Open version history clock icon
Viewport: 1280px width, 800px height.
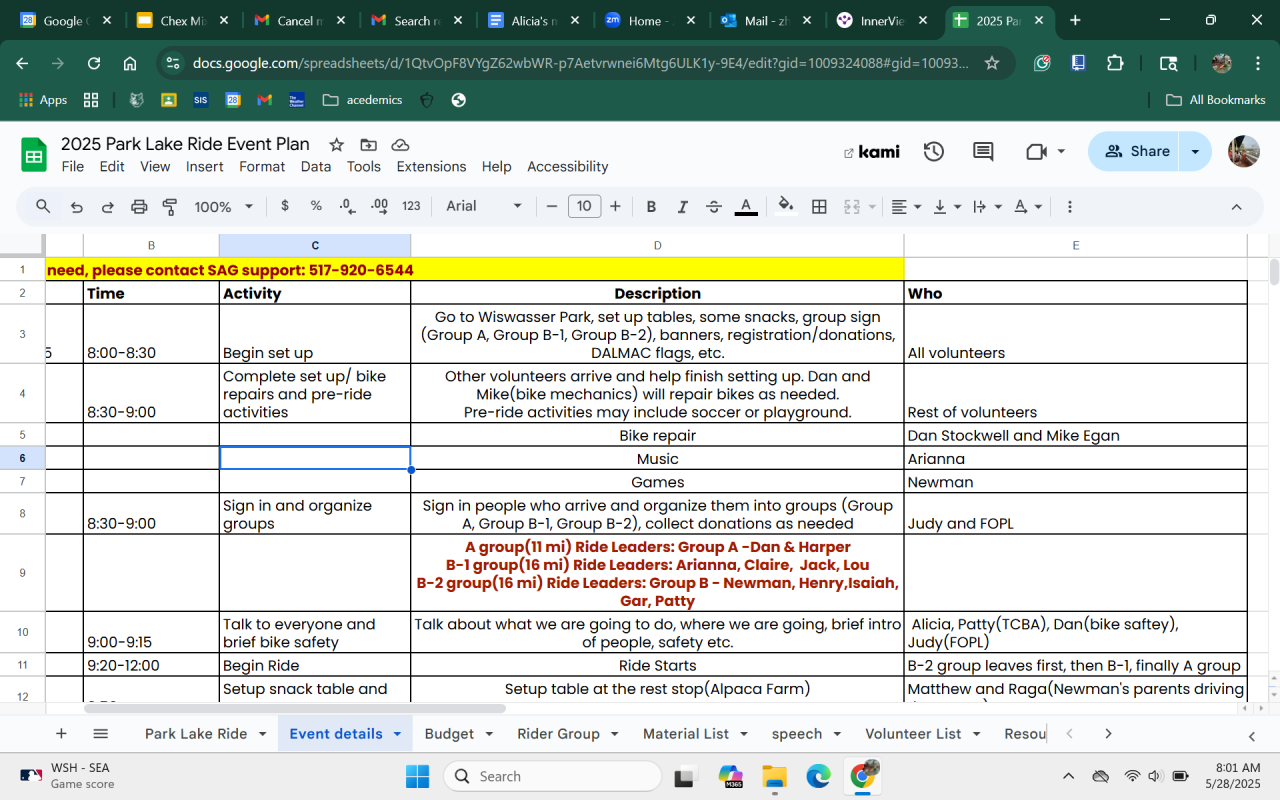(933, 152)
